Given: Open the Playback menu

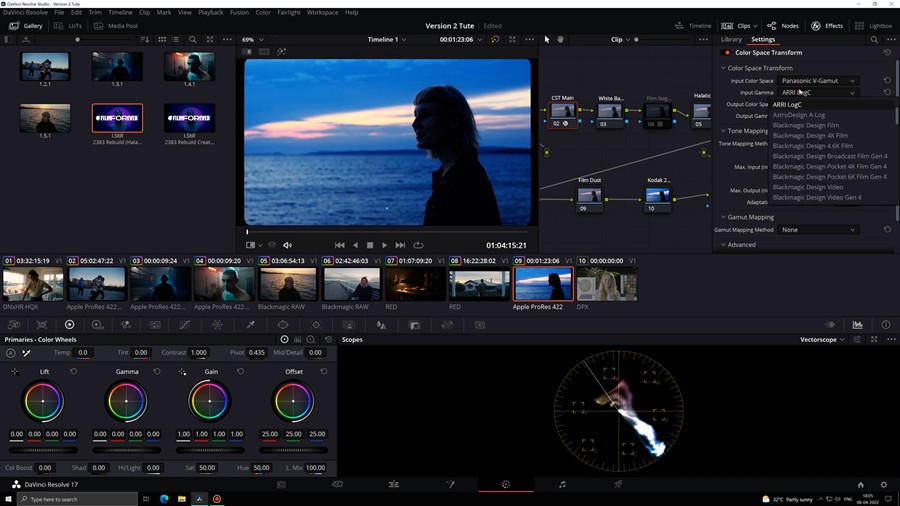Looking at the screenshot, I should click(211, 12).
